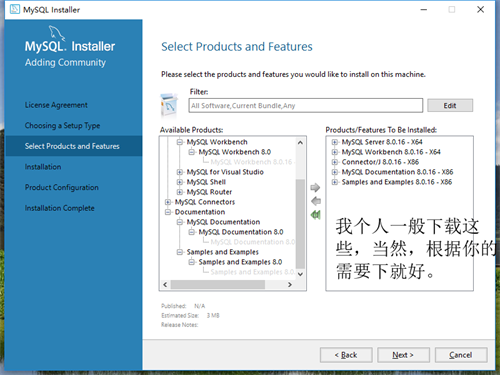Click the horizontal scroll left arrow
Viewport: 500px width, 375px height.
pyautogui.click(x=165, y=285)
